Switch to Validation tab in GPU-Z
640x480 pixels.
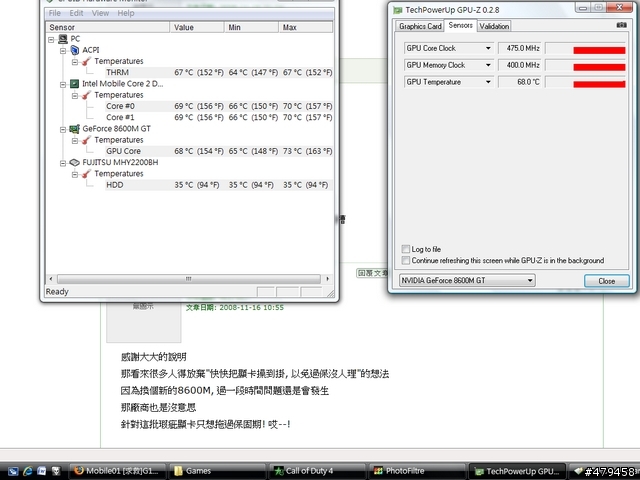pos(494,26)
